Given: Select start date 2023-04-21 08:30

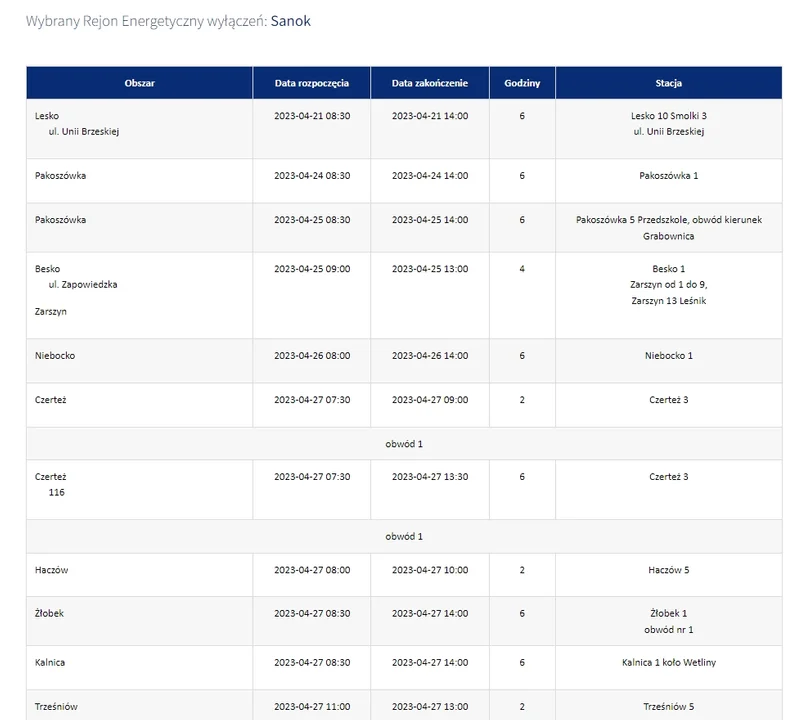Looking at the screenshot, I should [312, 116].
